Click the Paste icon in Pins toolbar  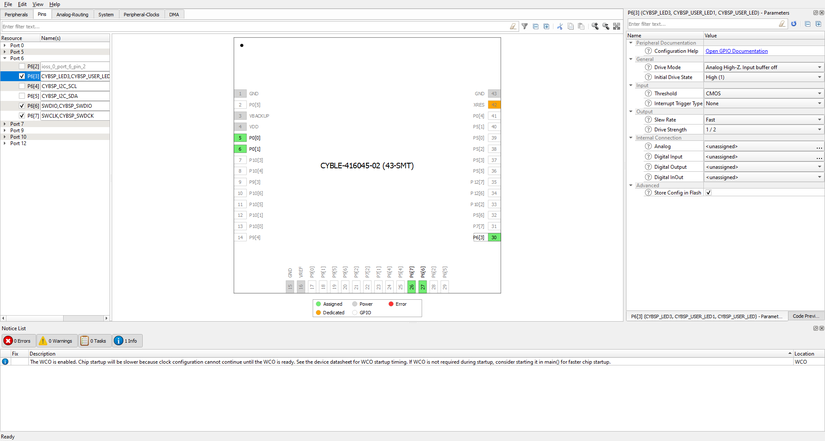click(581, 26)
